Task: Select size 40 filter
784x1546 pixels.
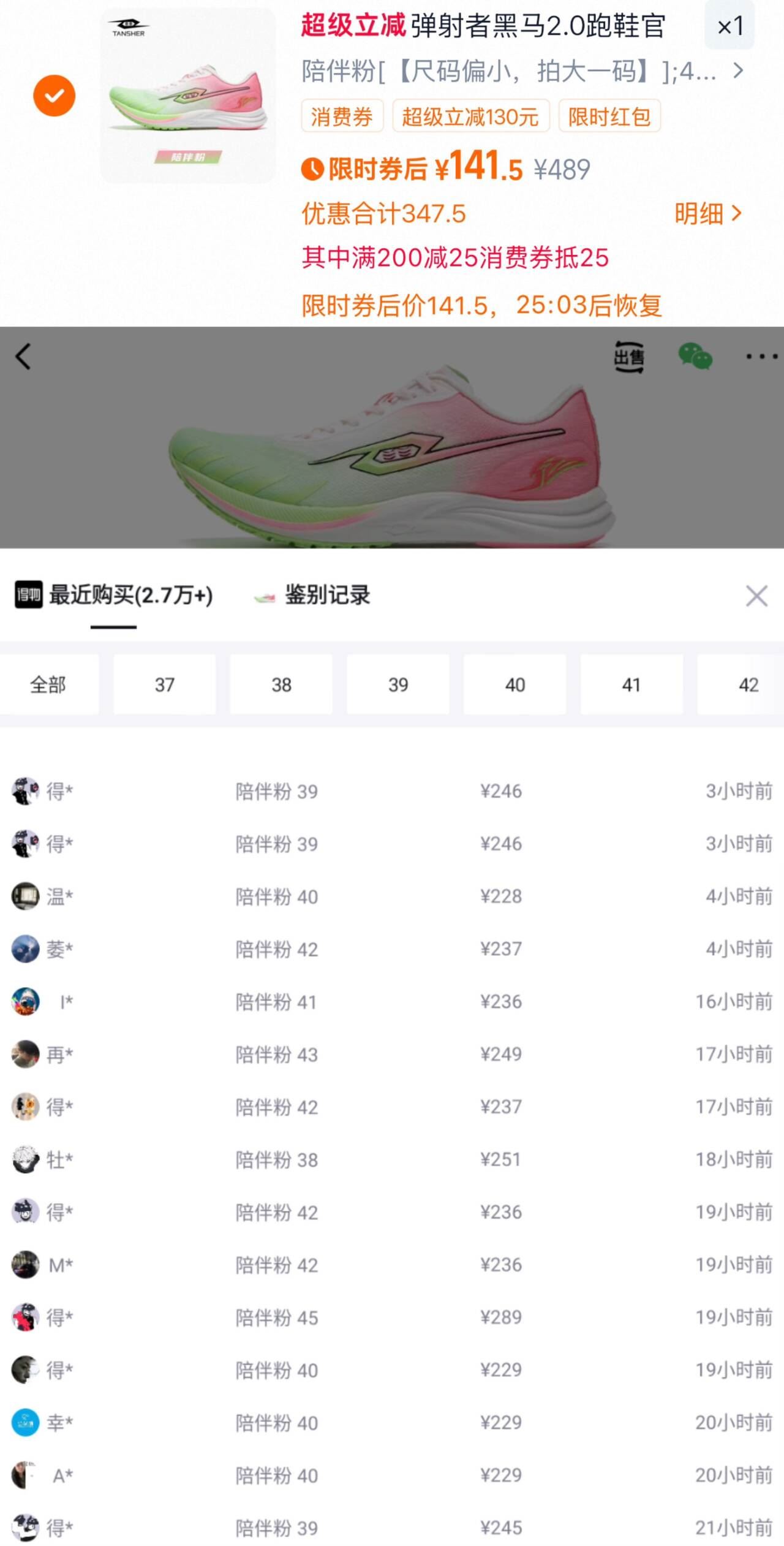Action: (514, 684)
